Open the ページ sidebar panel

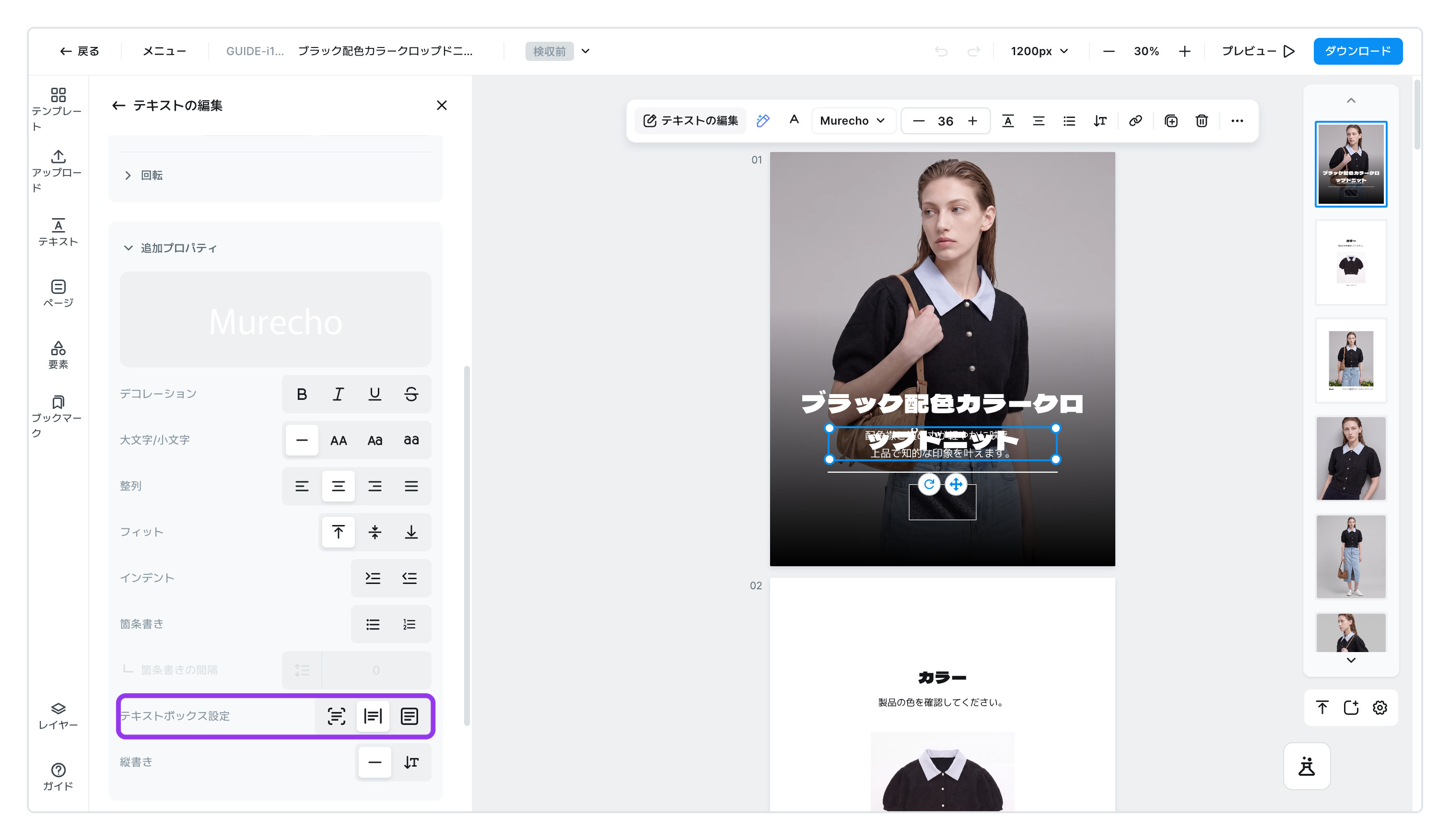(58, 293)
